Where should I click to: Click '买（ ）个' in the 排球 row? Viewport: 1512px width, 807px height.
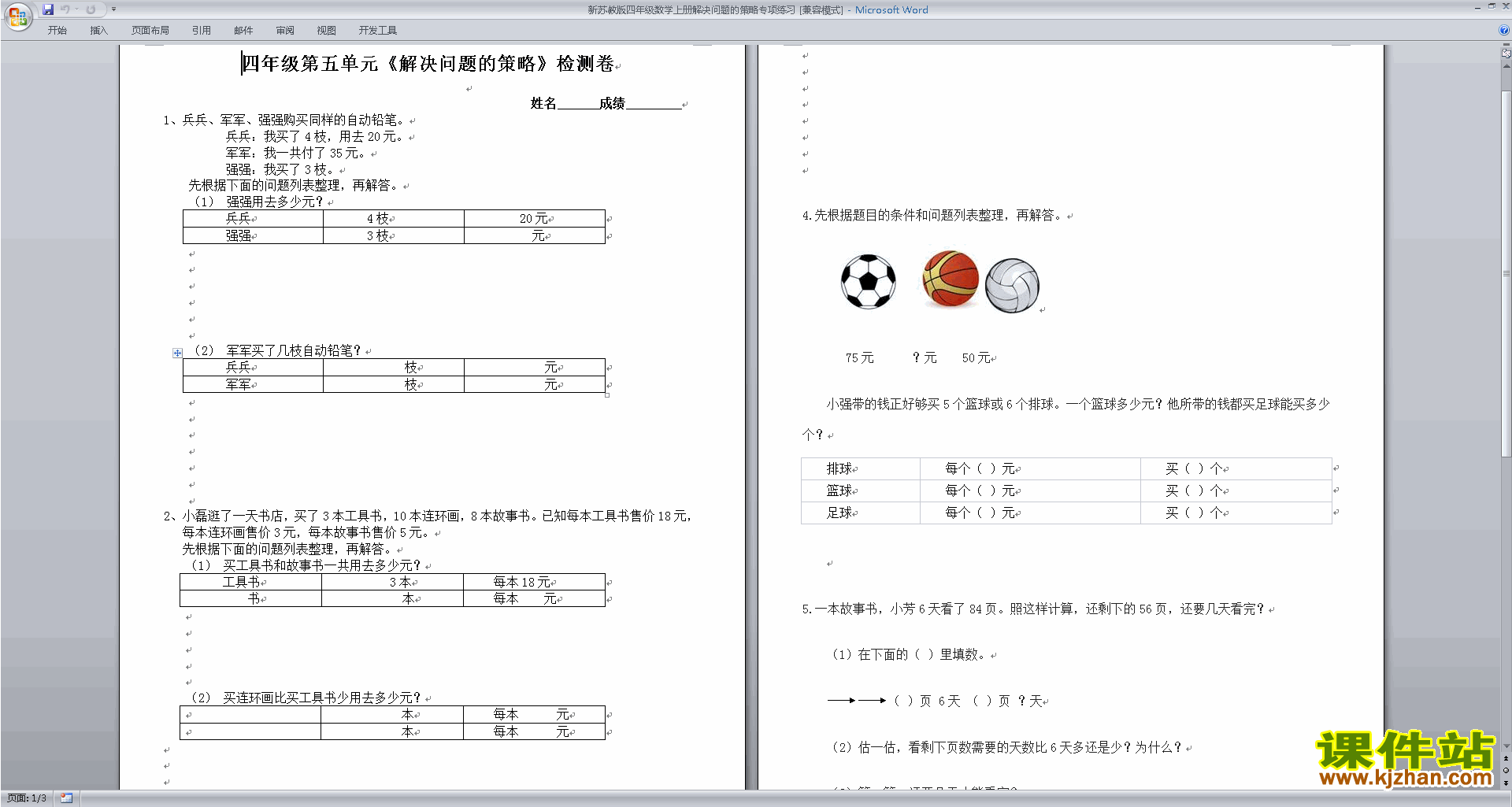1194,469
